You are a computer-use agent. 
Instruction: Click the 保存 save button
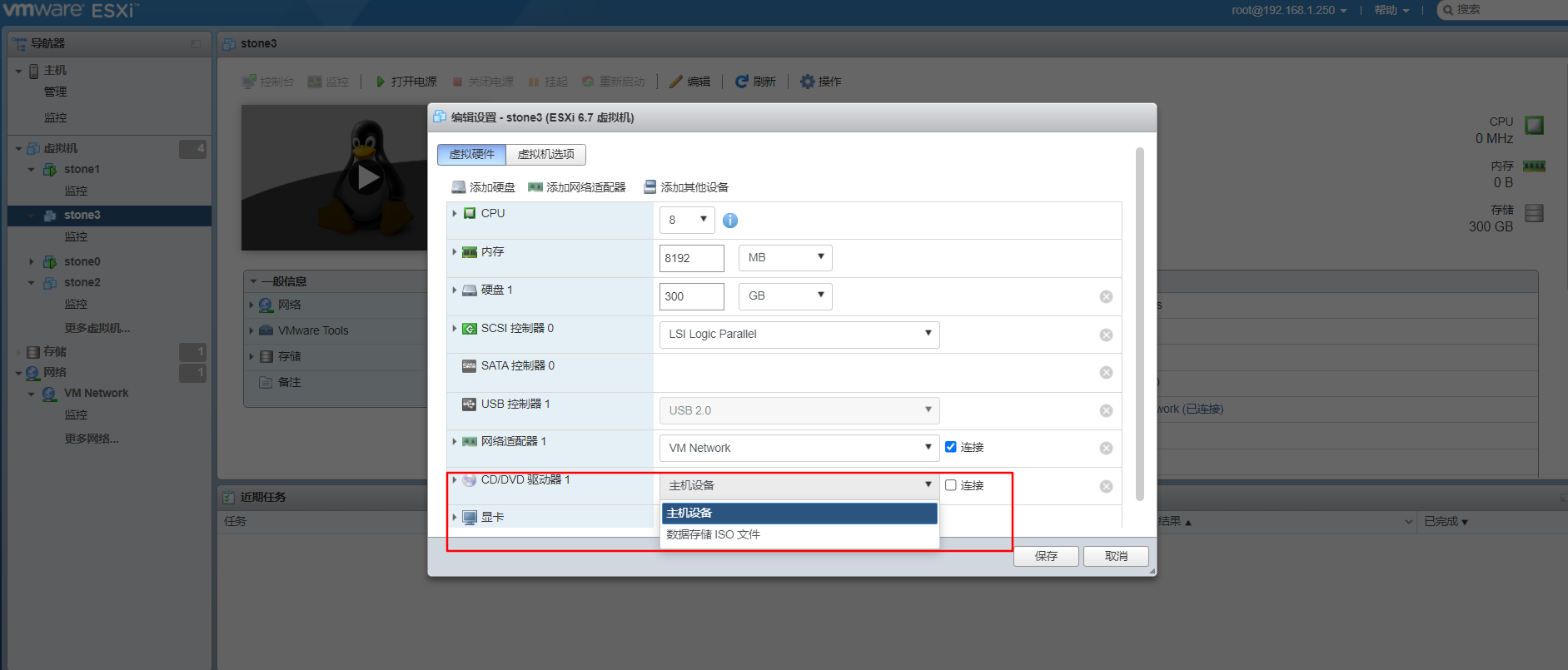1046,557
